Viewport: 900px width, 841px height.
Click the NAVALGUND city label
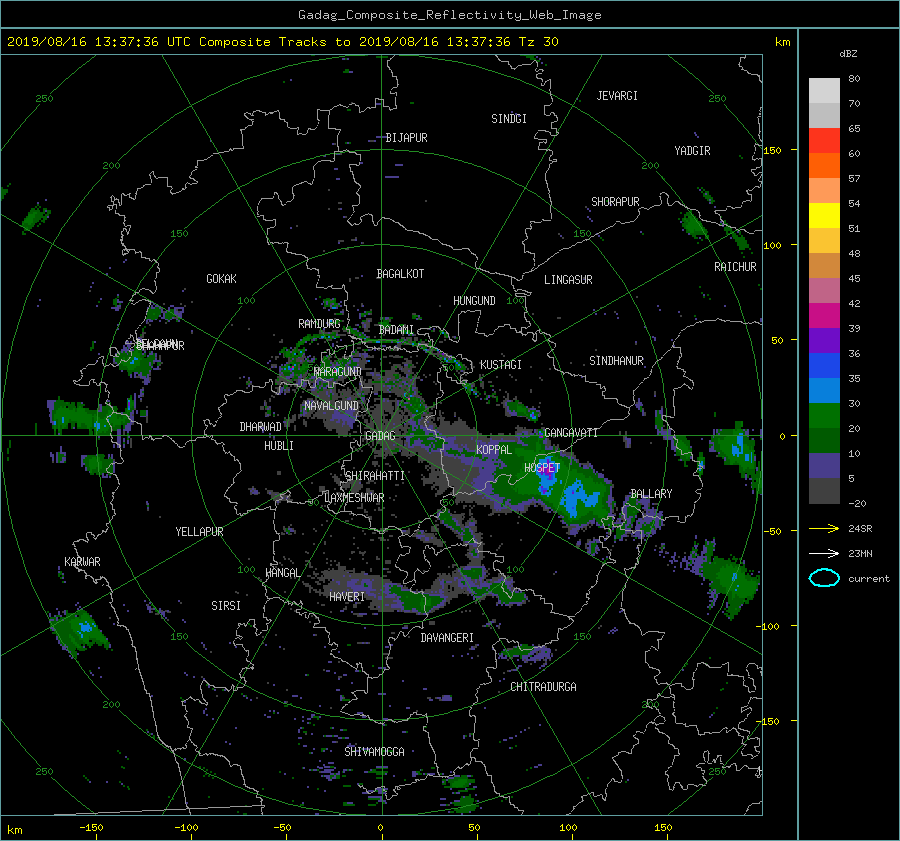pyautogui.click(x=331, y=406)
